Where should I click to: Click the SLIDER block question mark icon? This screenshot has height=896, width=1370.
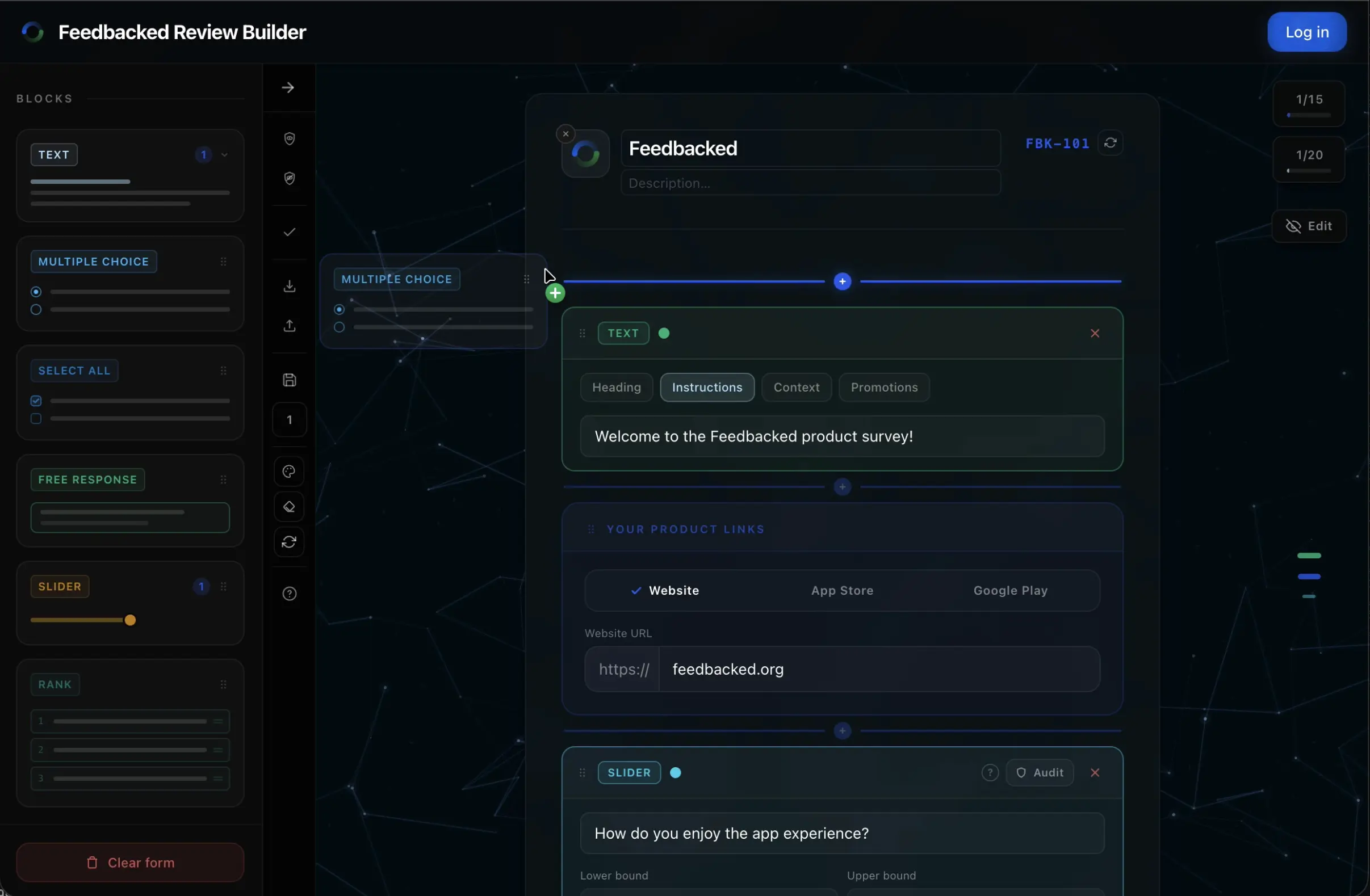(990, 773)
